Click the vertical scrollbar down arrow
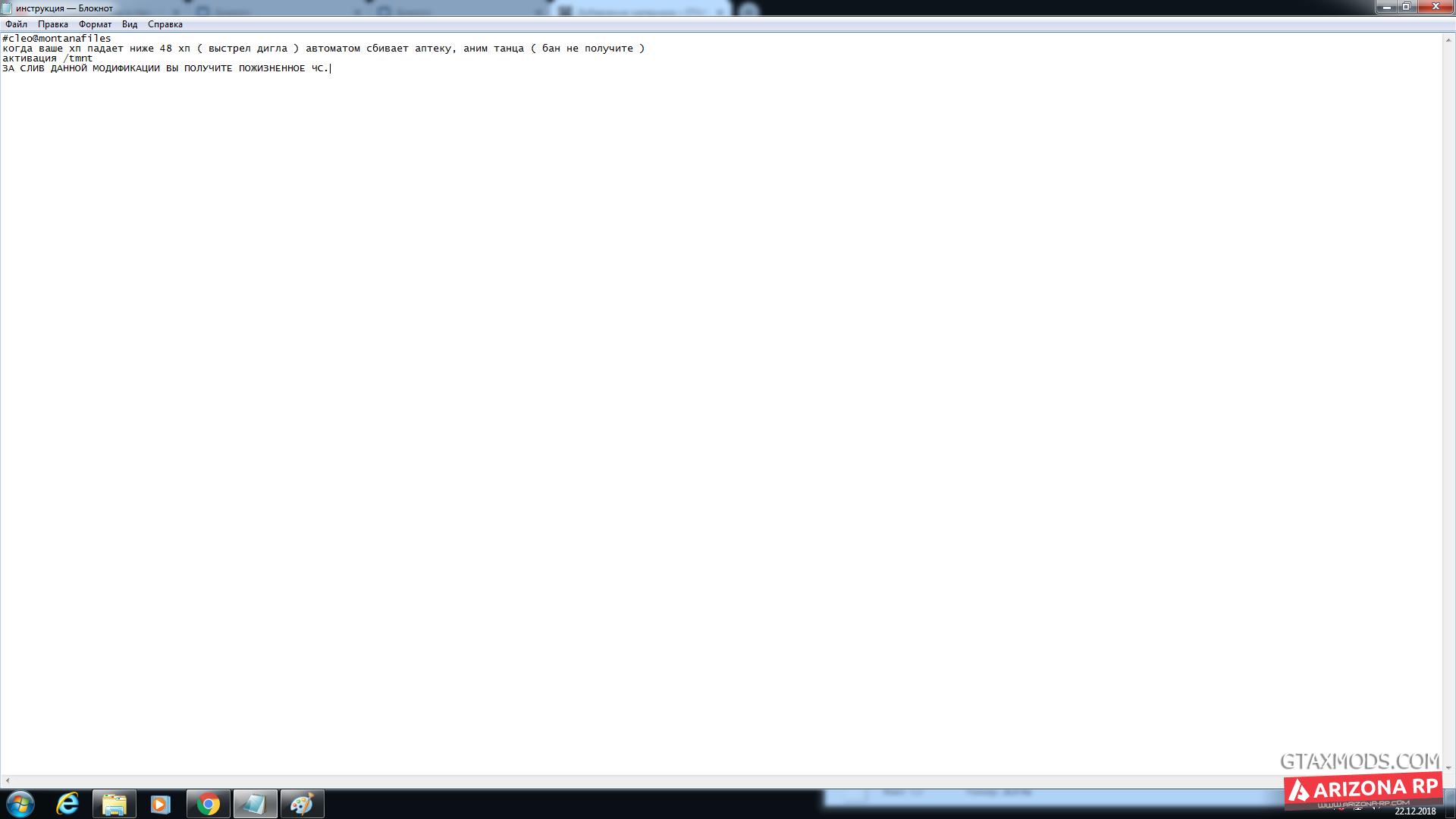This screenshot has height=819, width=1456. point(1448,767)
